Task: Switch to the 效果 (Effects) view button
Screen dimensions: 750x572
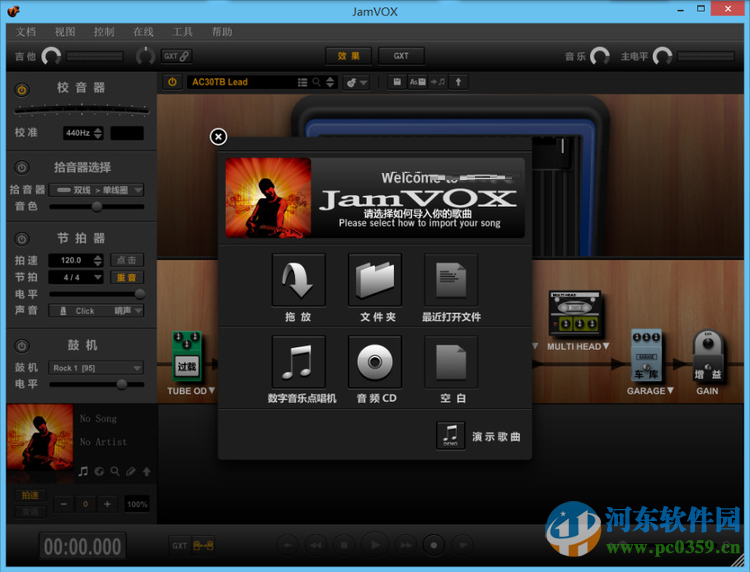Action: [x=349, y=56]
